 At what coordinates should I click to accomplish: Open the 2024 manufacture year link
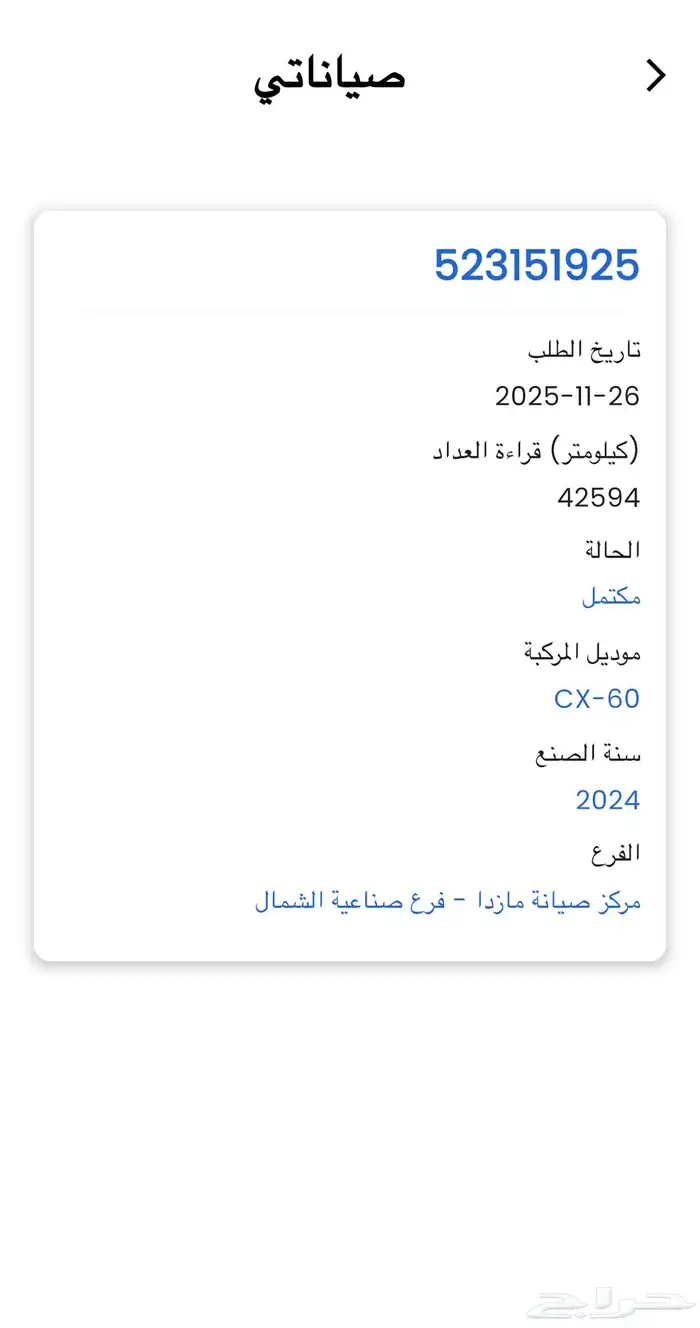(x=607, y=799)
